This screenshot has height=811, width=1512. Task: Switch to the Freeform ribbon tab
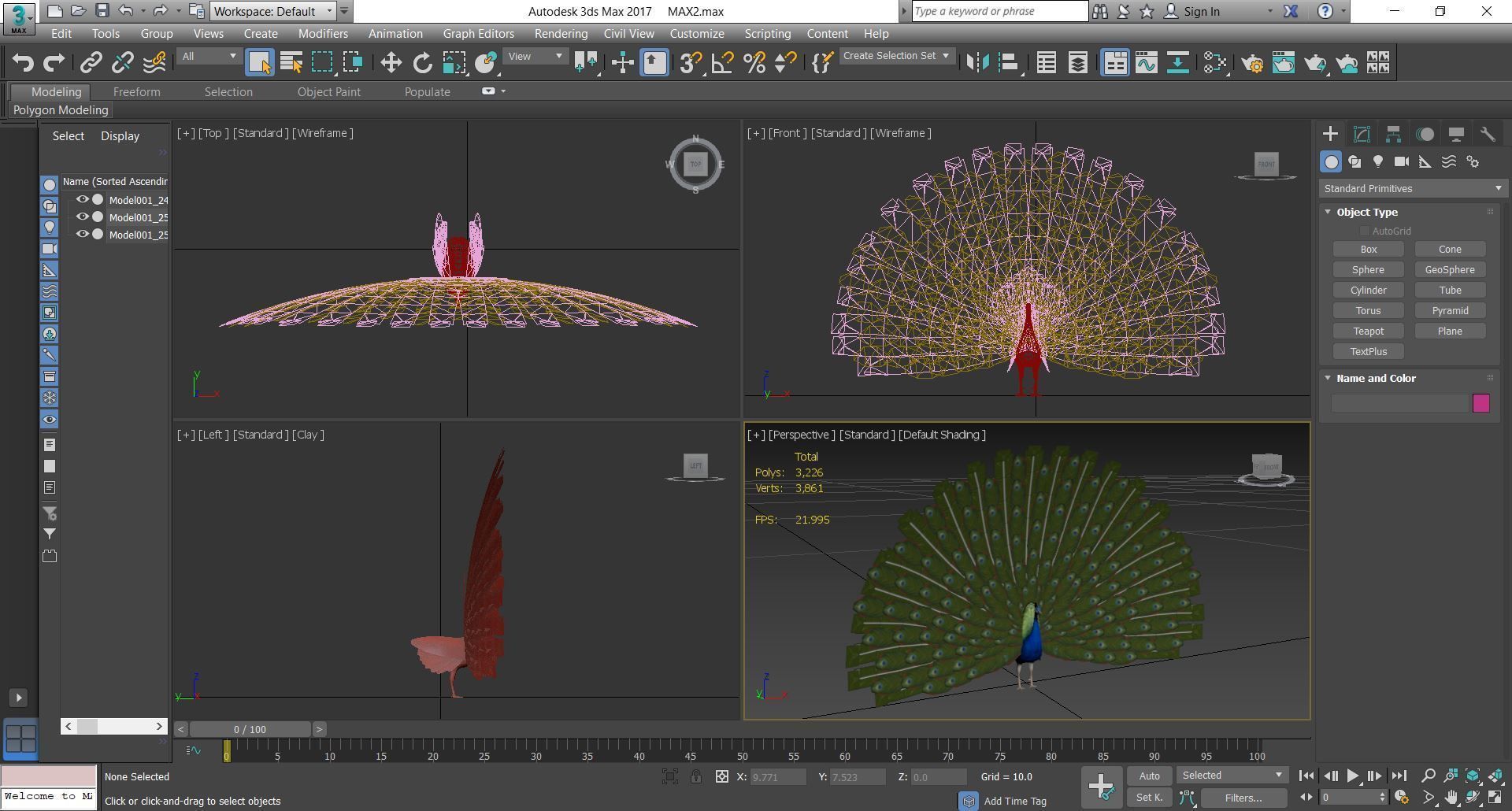pyautogui.click(x=136, y=91)
